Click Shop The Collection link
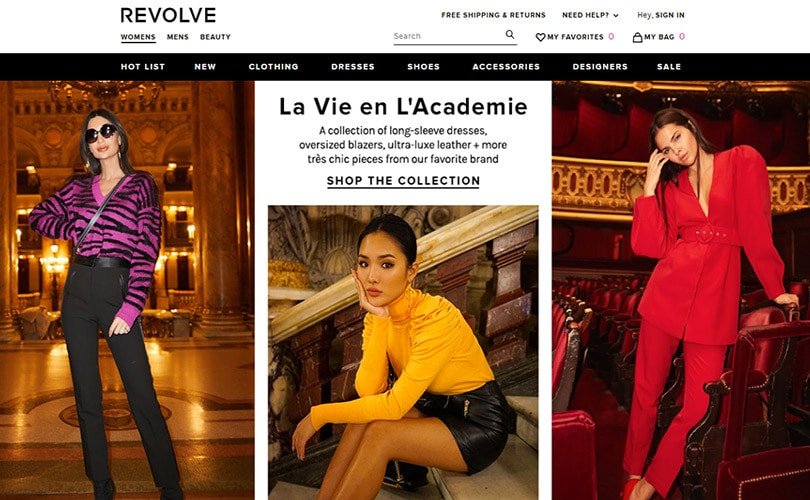810x500 pixels. click(x=403, y=181)
